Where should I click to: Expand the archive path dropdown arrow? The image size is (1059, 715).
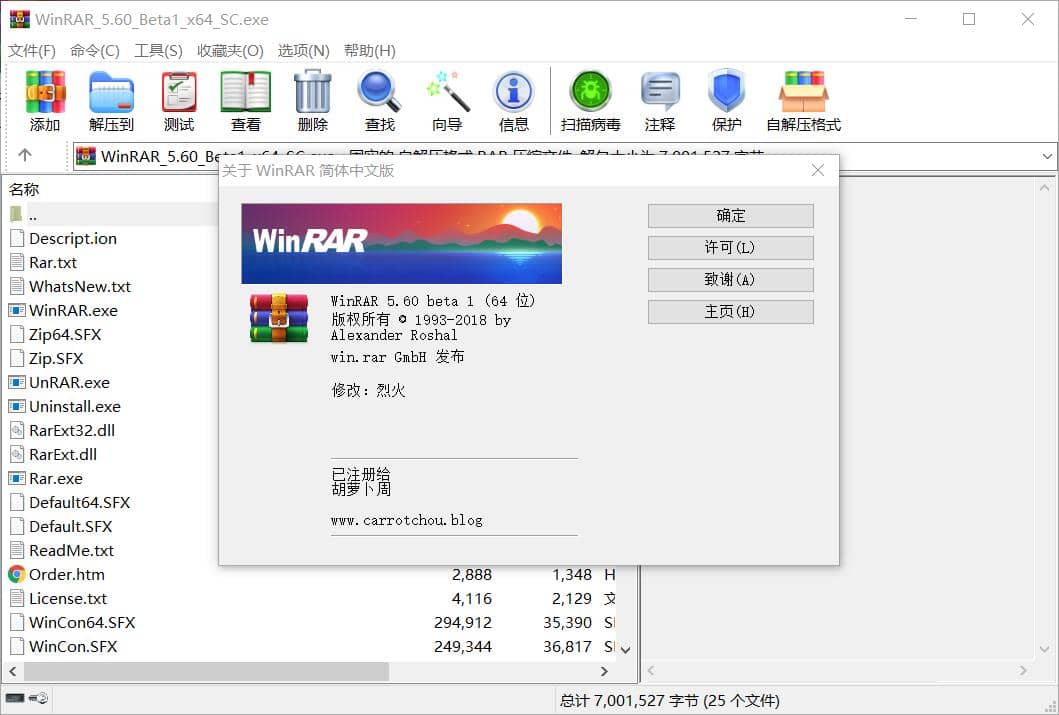click(1047, 156)
